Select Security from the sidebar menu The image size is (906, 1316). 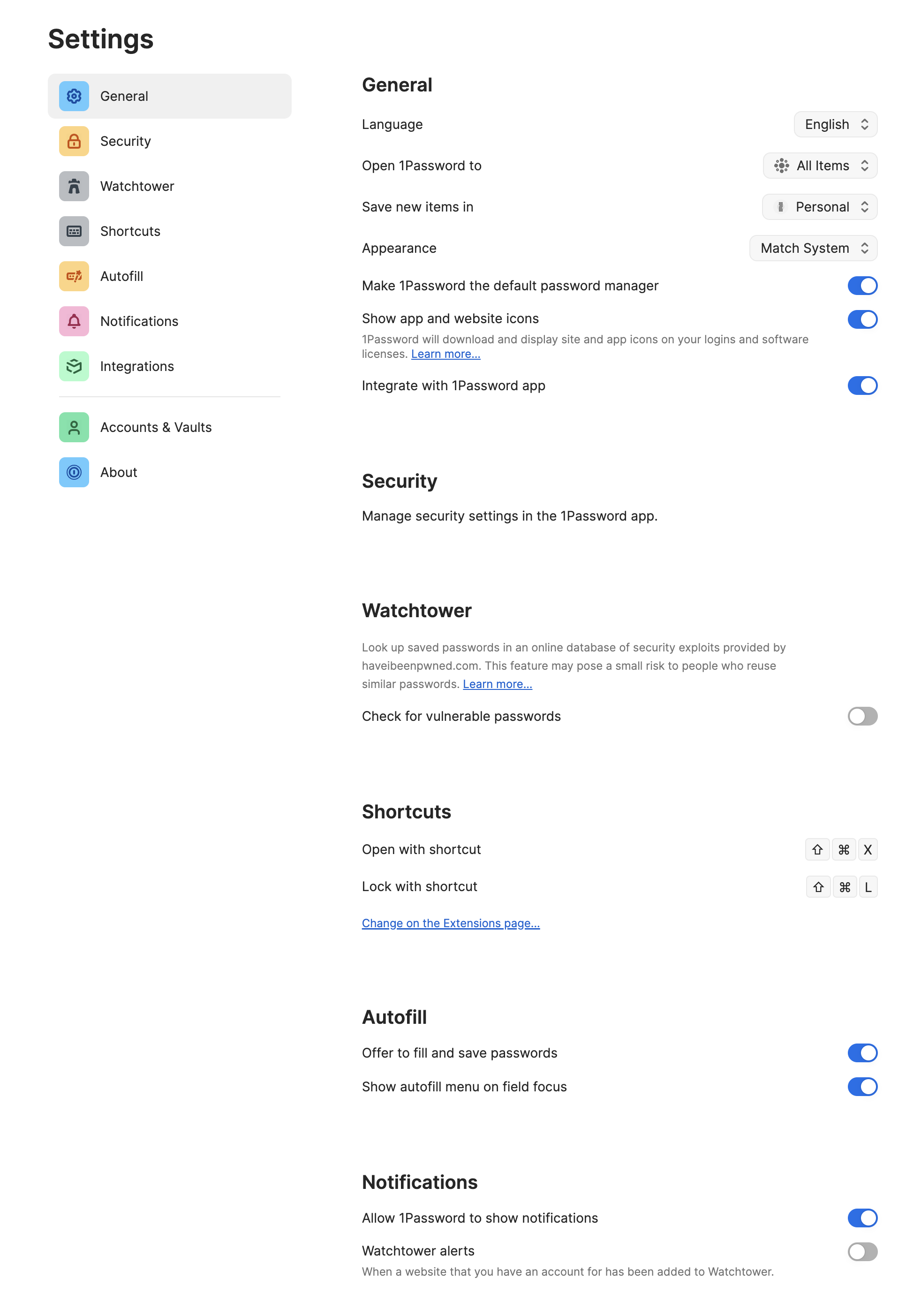(126, 141)
